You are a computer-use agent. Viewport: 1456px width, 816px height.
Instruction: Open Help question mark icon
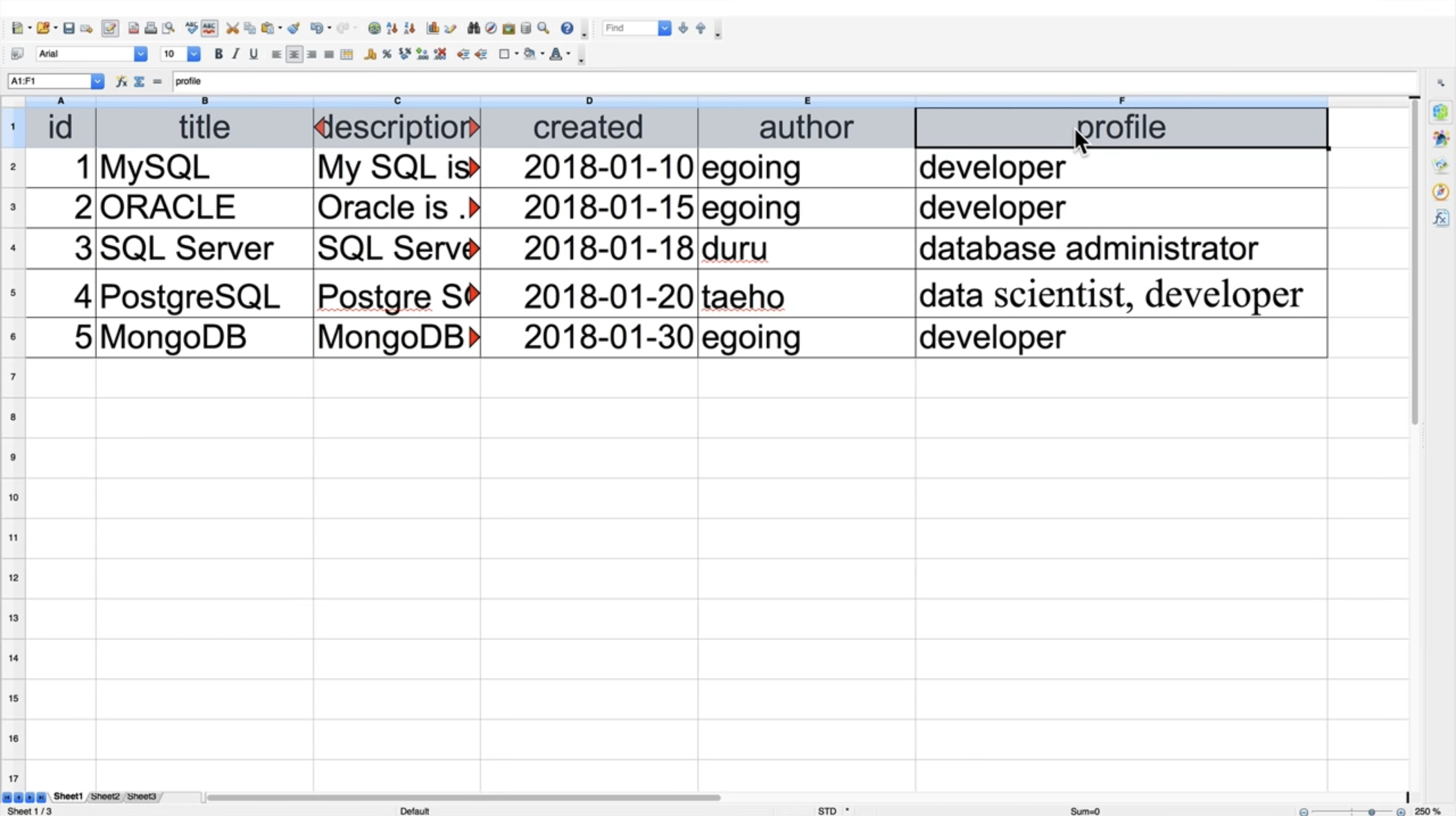(x=567, y=28)
